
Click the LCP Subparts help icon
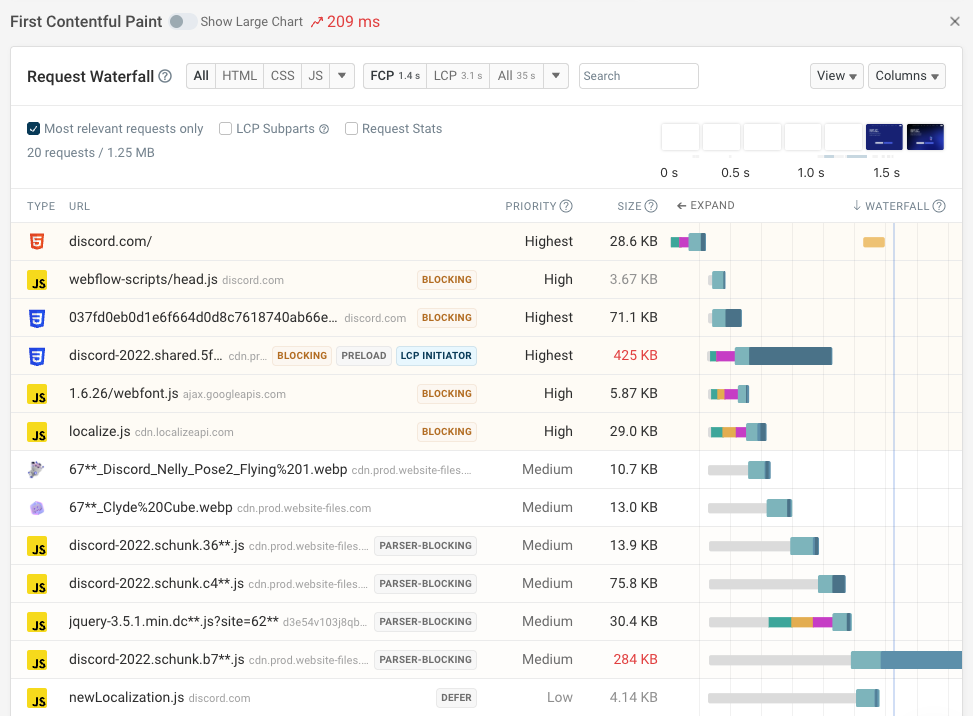[324, 129]
